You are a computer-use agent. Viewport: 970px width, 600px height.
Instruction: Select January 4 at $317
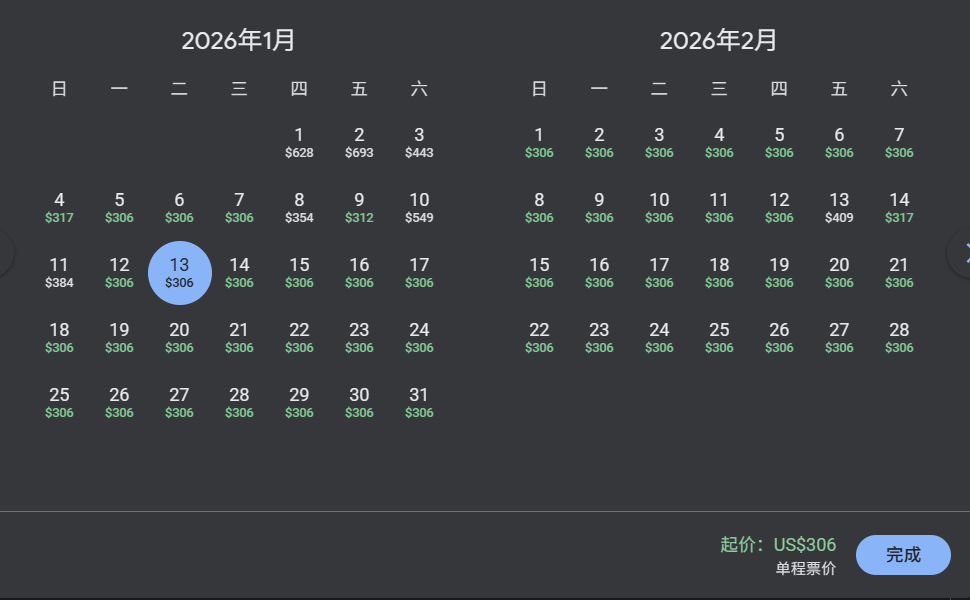tap(59, 207)
